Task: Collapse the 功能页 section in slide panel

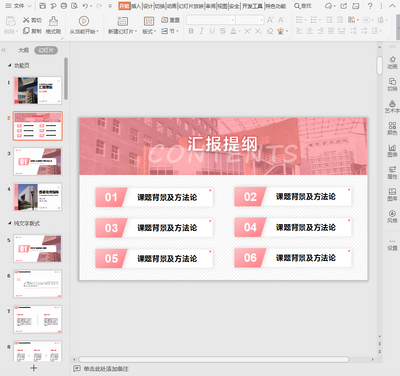Action: pos(9,65)
